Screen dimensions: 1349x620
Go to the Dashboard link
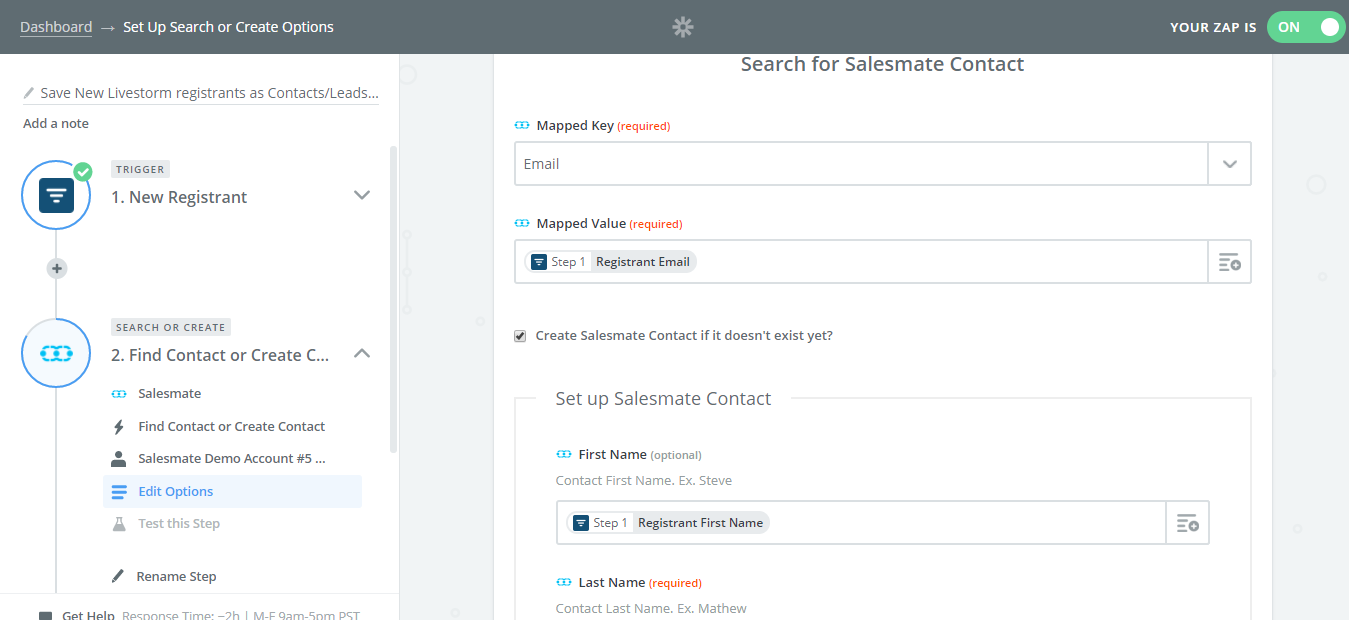tap(56, 27)
